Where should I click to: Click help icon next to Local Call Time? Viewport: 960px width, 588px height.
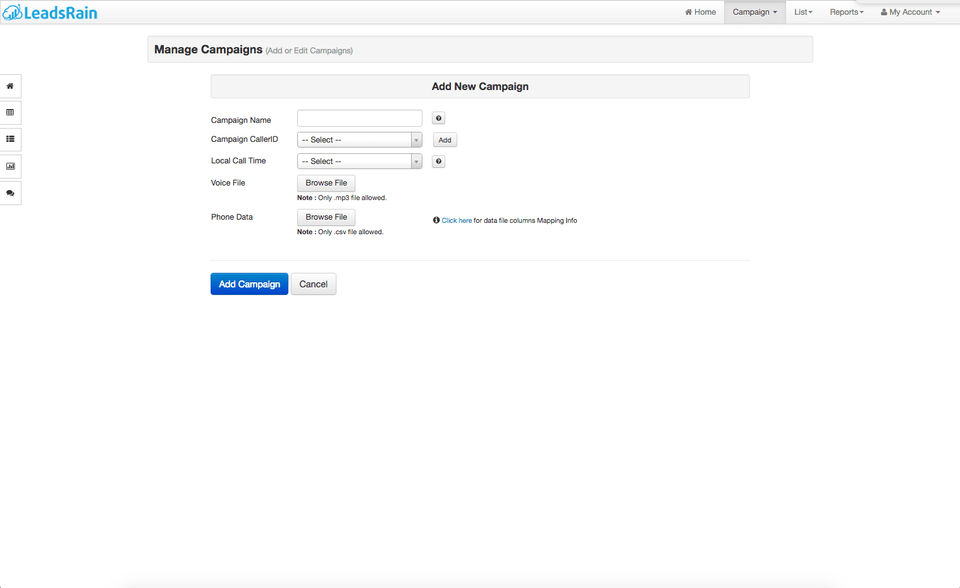[x=438, y=161]
